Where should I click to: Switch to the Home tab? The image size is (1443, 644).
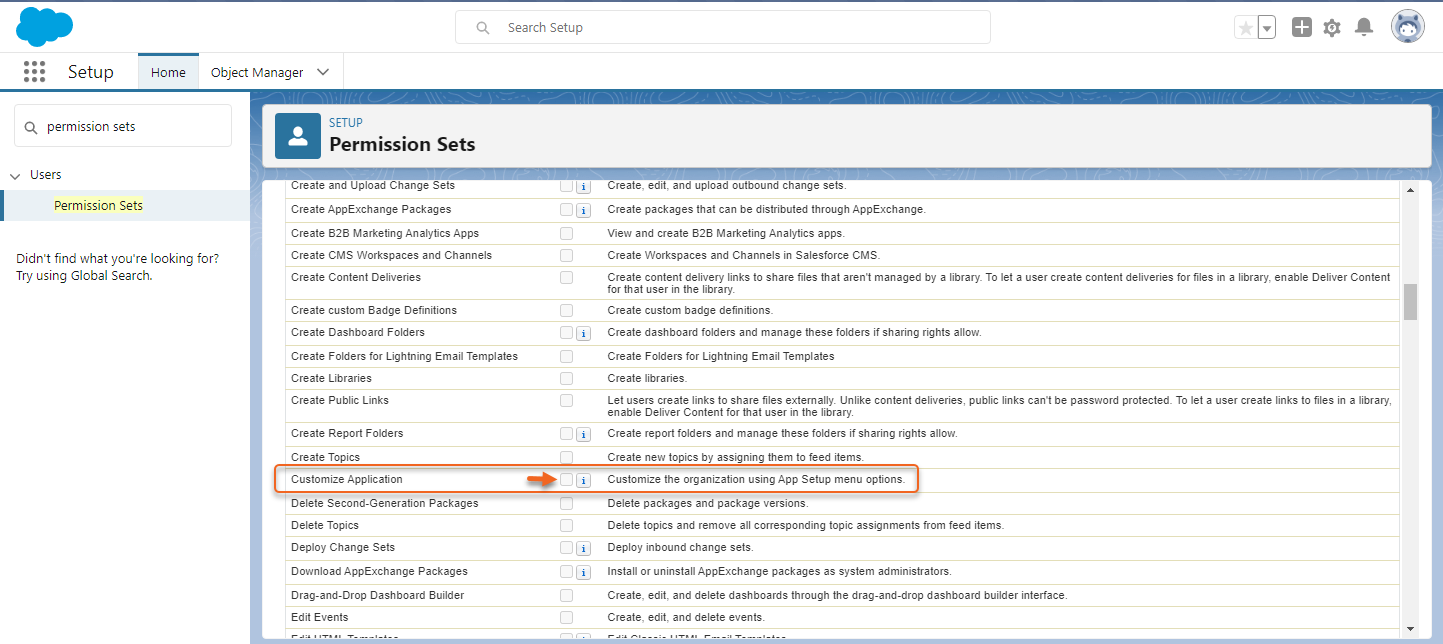coord(167,71)
